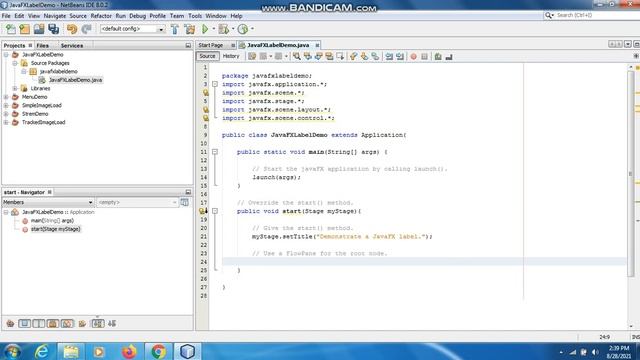640x360 pixels.
Task: Select TrackedImageLoad project
Action: click(x=44, y=122)
